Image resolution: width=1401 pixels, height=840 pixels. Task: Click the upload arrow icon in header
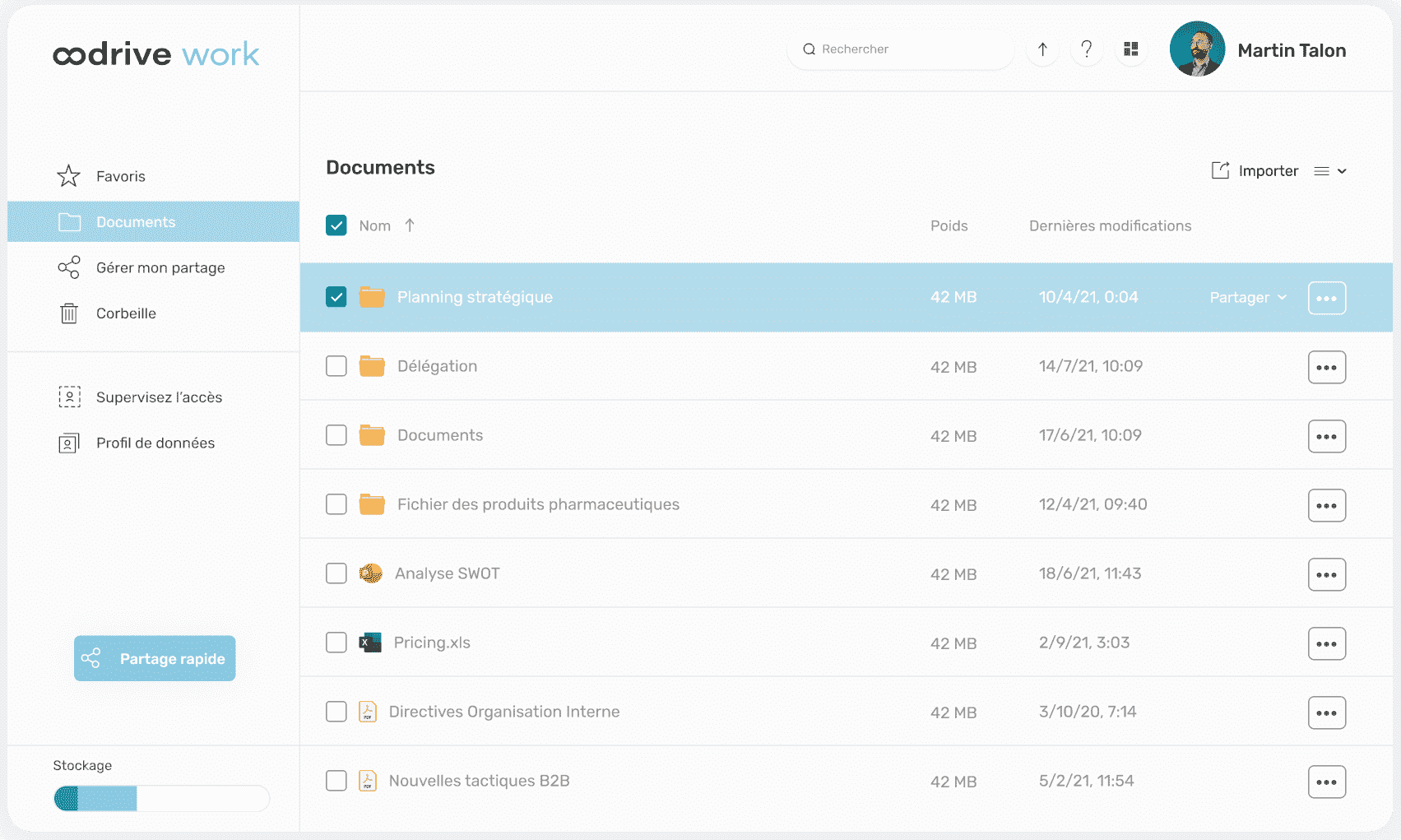click(1042, 49)
